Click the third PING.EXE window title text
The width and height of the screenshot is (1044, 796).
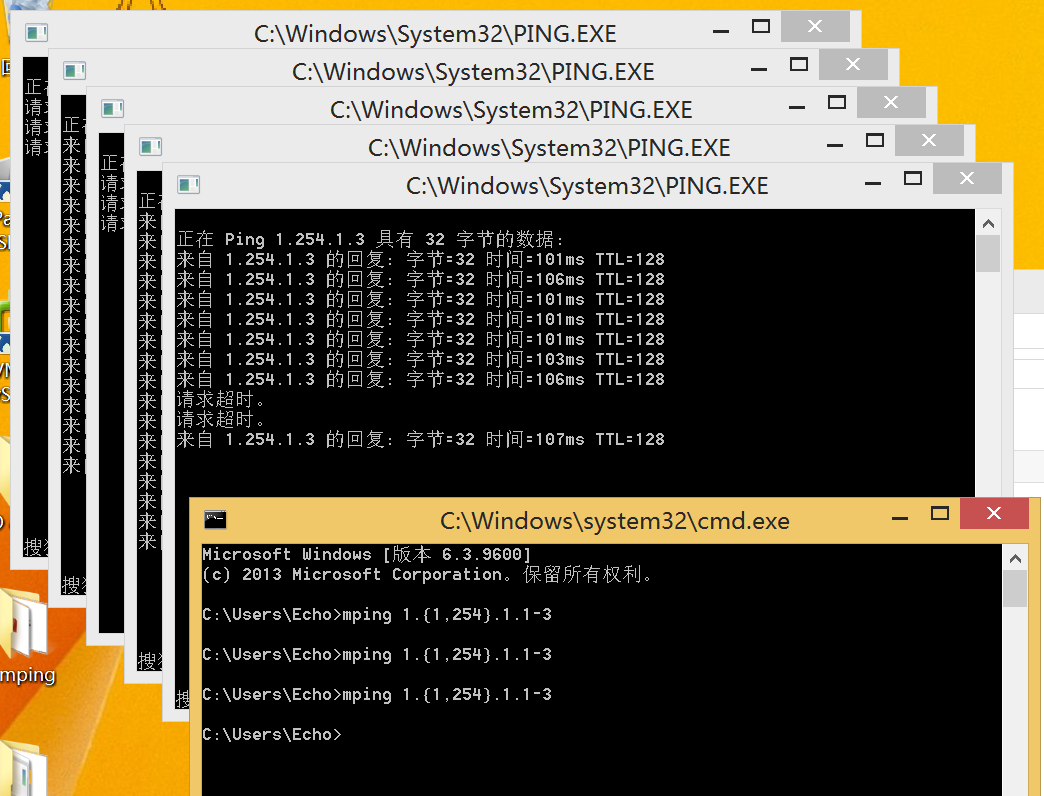pyautogui.click(x=511, y=110)
